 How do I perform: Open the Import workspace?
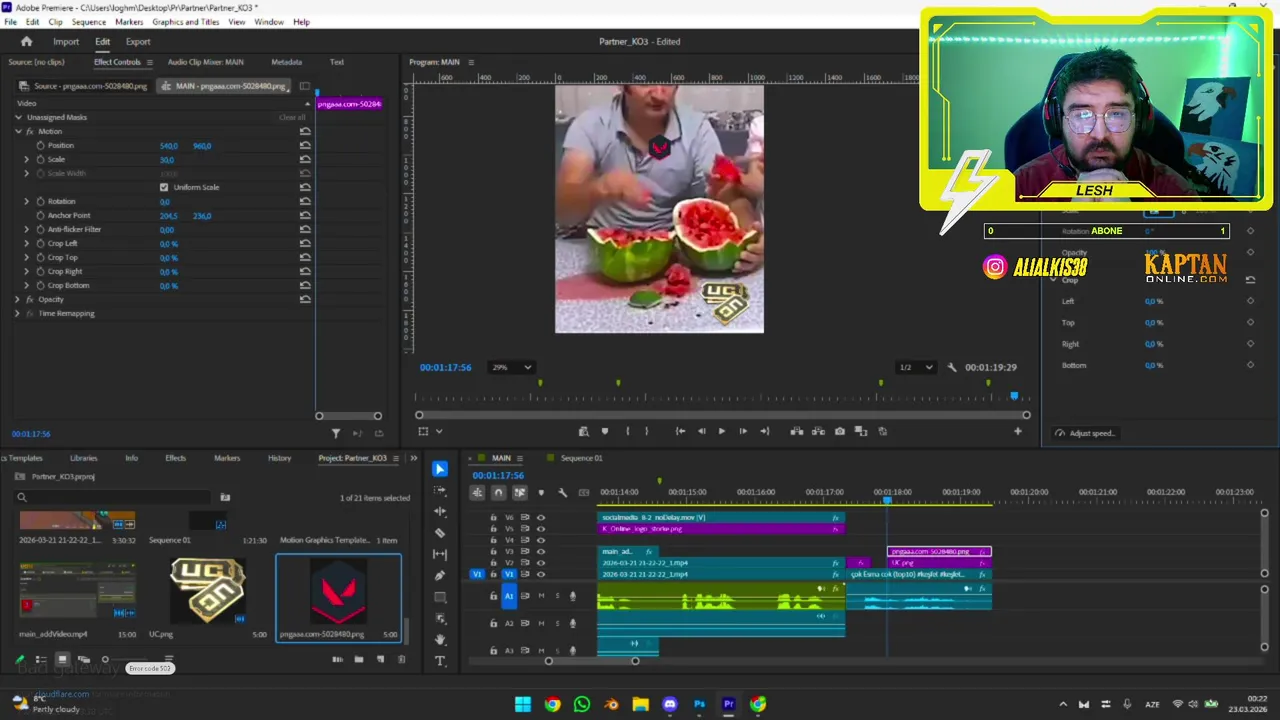pyautogui.click(x=66, y=41)
